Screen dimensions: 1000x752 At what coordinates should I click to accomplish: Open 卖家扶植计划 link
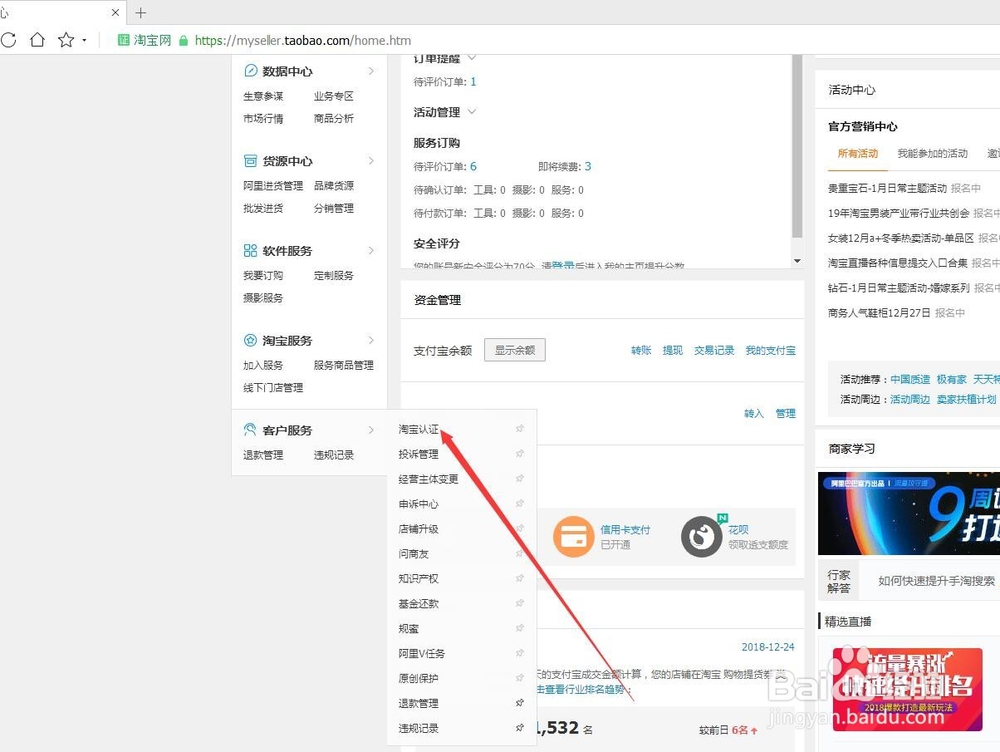pyautogui.click(x=966, y=399)
